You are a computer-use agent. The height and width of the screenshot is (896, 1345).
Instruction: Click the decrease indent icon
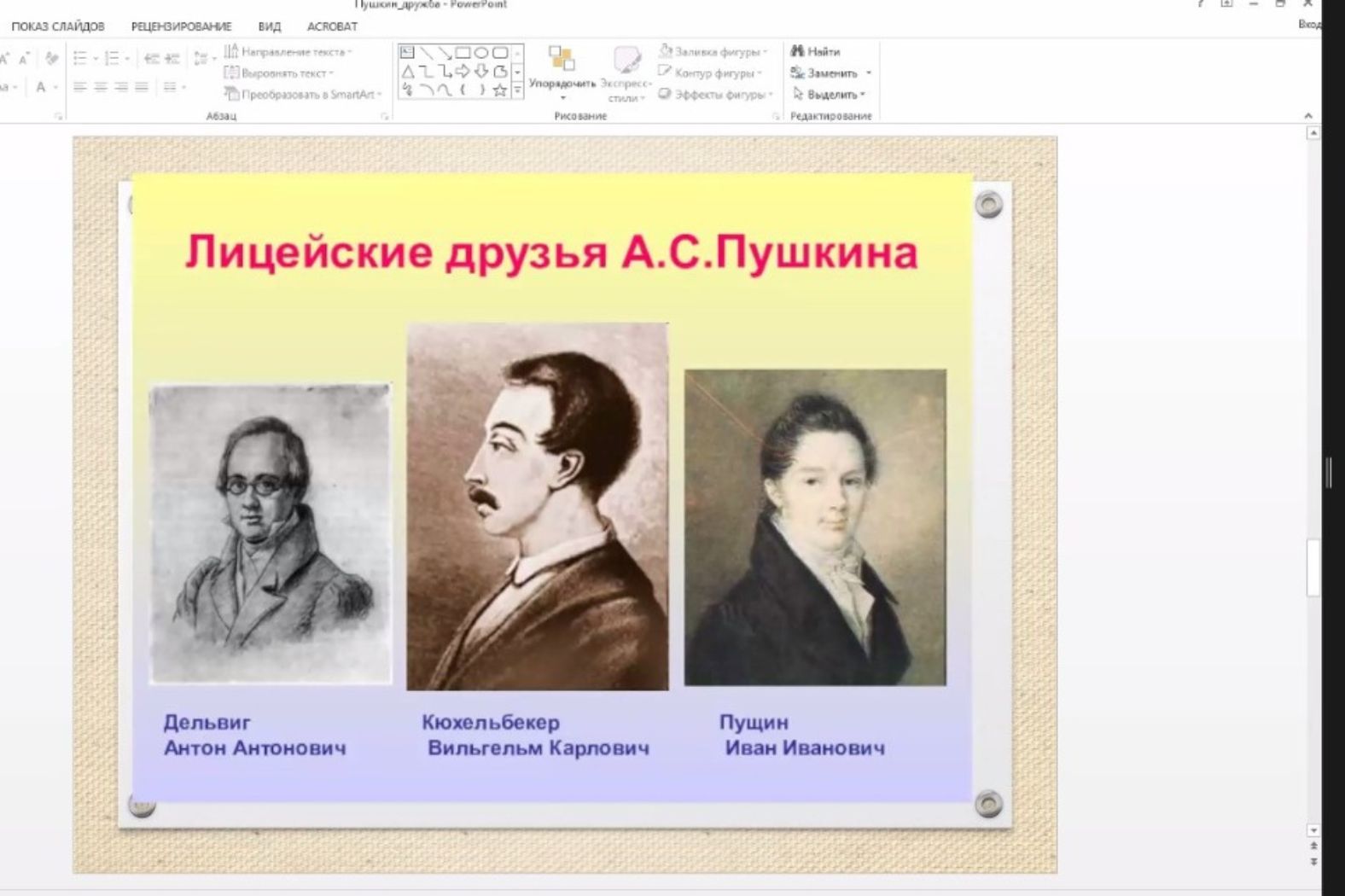point(151,58)
